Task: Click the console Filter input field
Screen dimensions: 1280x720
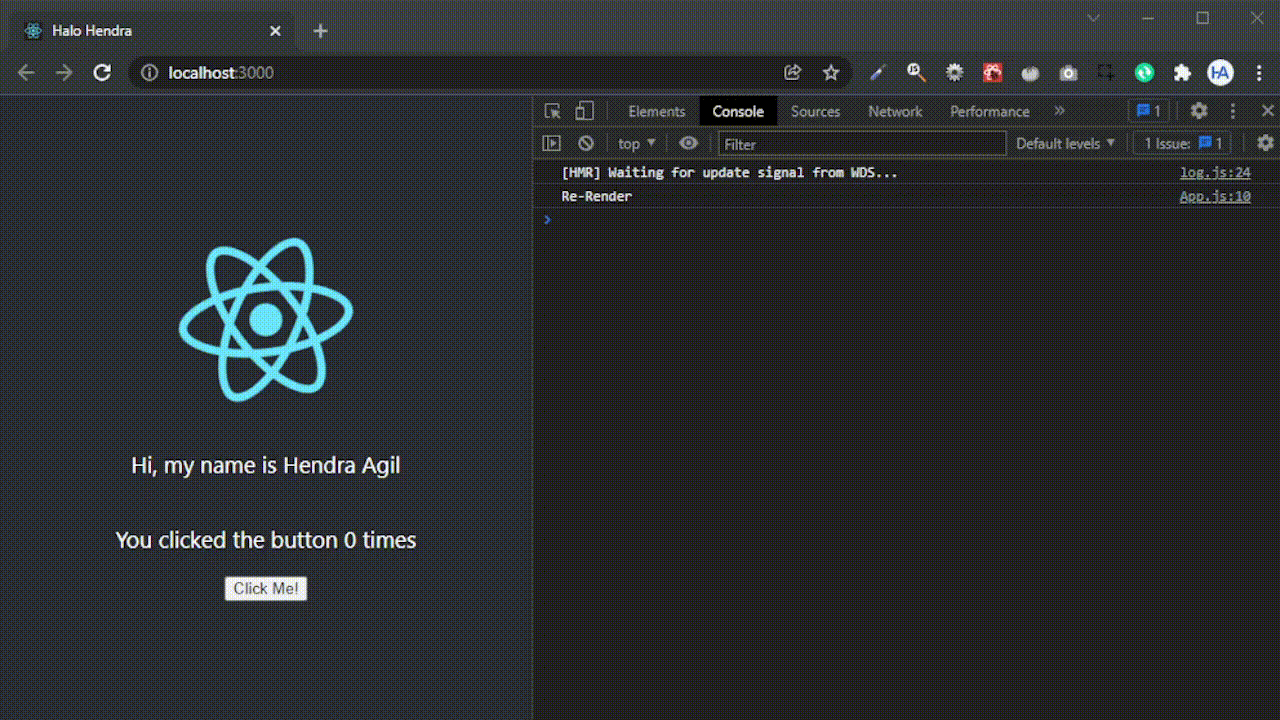Action: (862, 143)
